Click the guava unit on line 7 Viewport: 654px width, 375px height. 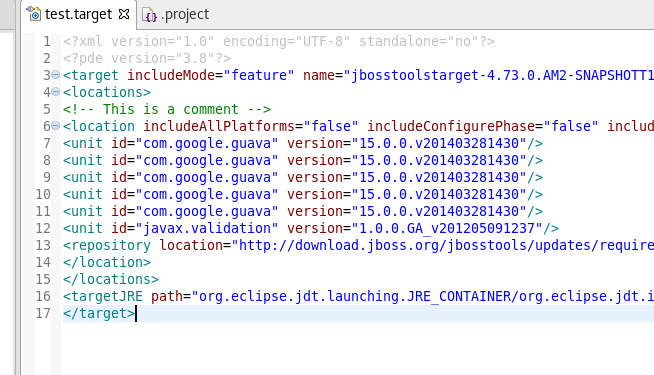303,143
